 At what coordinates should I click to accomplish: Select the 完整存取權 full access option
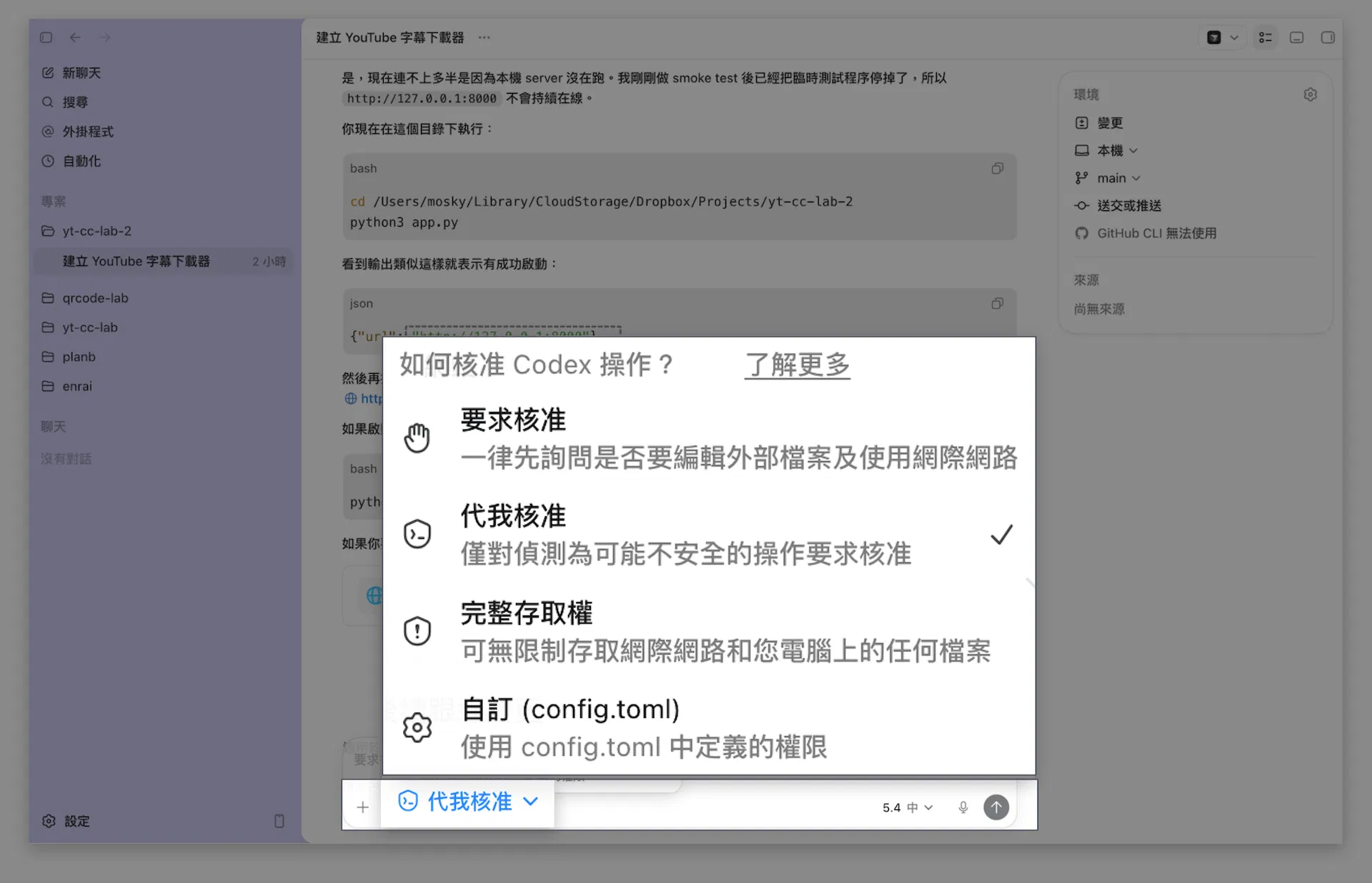(x=709, y=631)
